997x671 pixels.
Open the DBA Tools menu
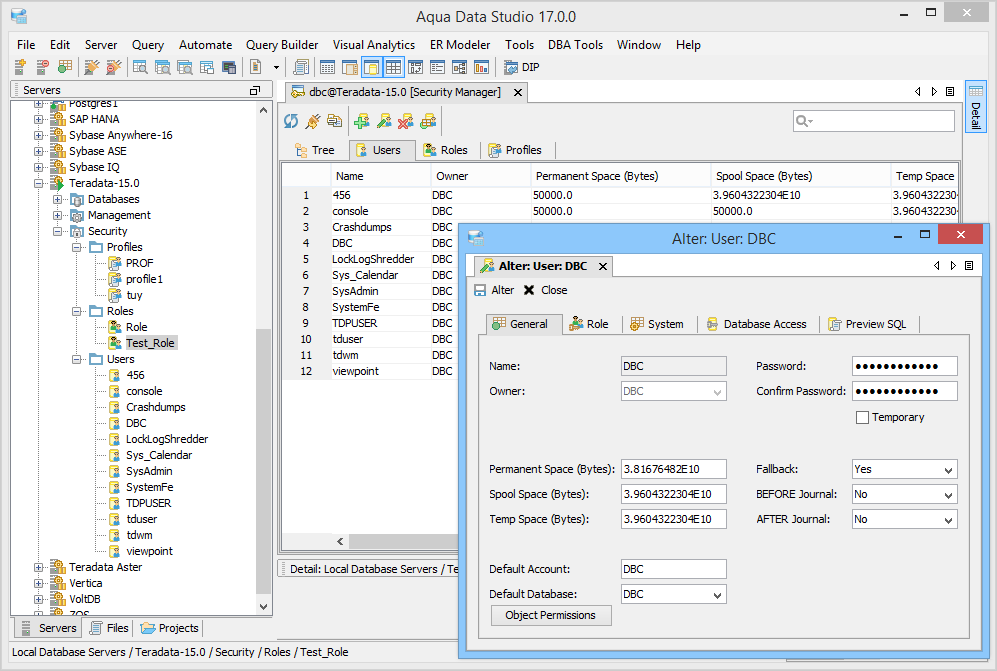click(x=575, y=45)
